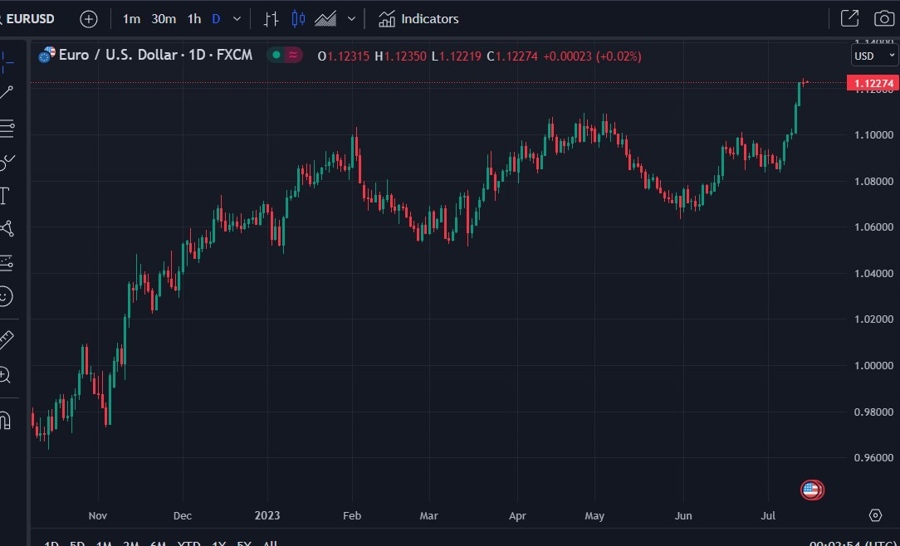Screen dimensions: 900x546
Task: Select the Bars chart style icon
Action: coord(271,19)
